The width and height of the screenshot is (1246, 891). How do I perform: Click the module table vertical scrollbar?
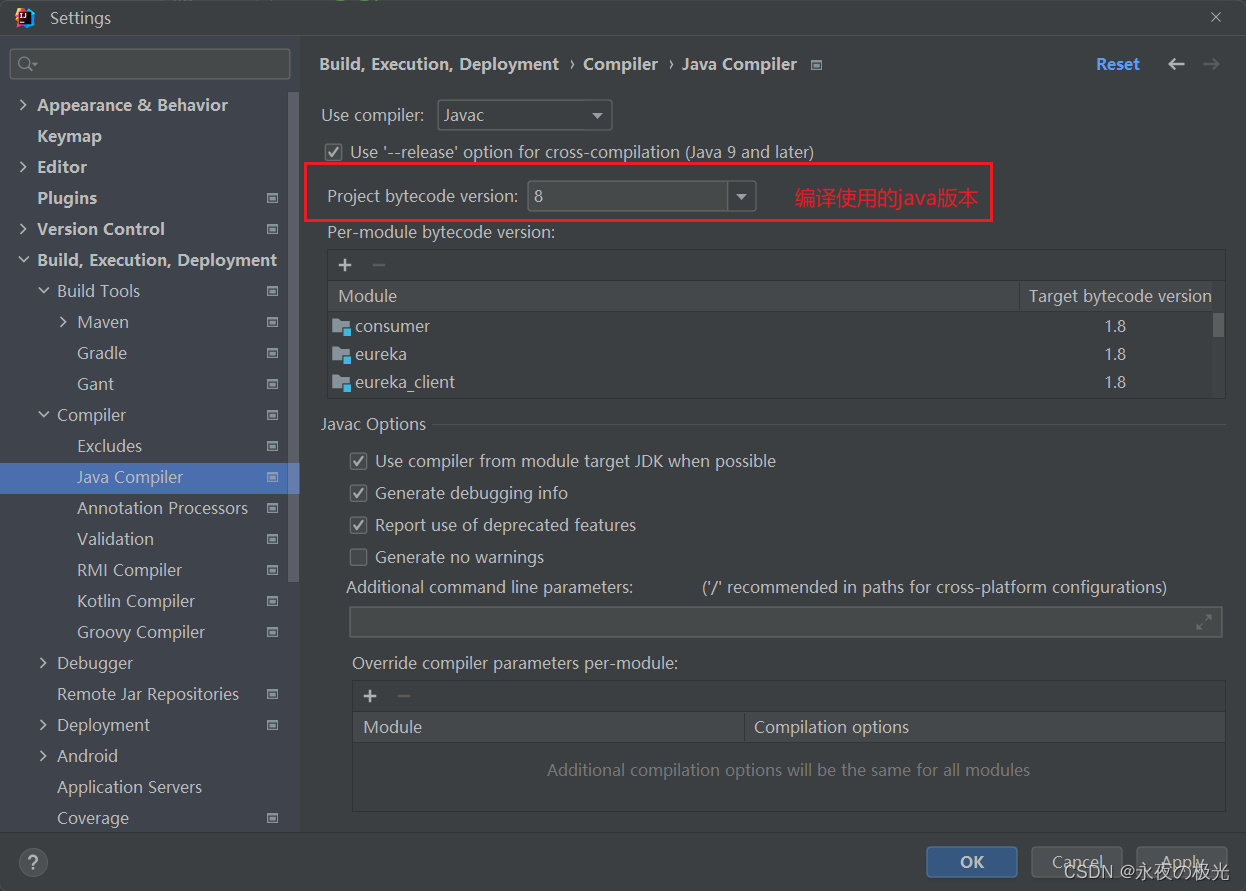[1218, 326]
